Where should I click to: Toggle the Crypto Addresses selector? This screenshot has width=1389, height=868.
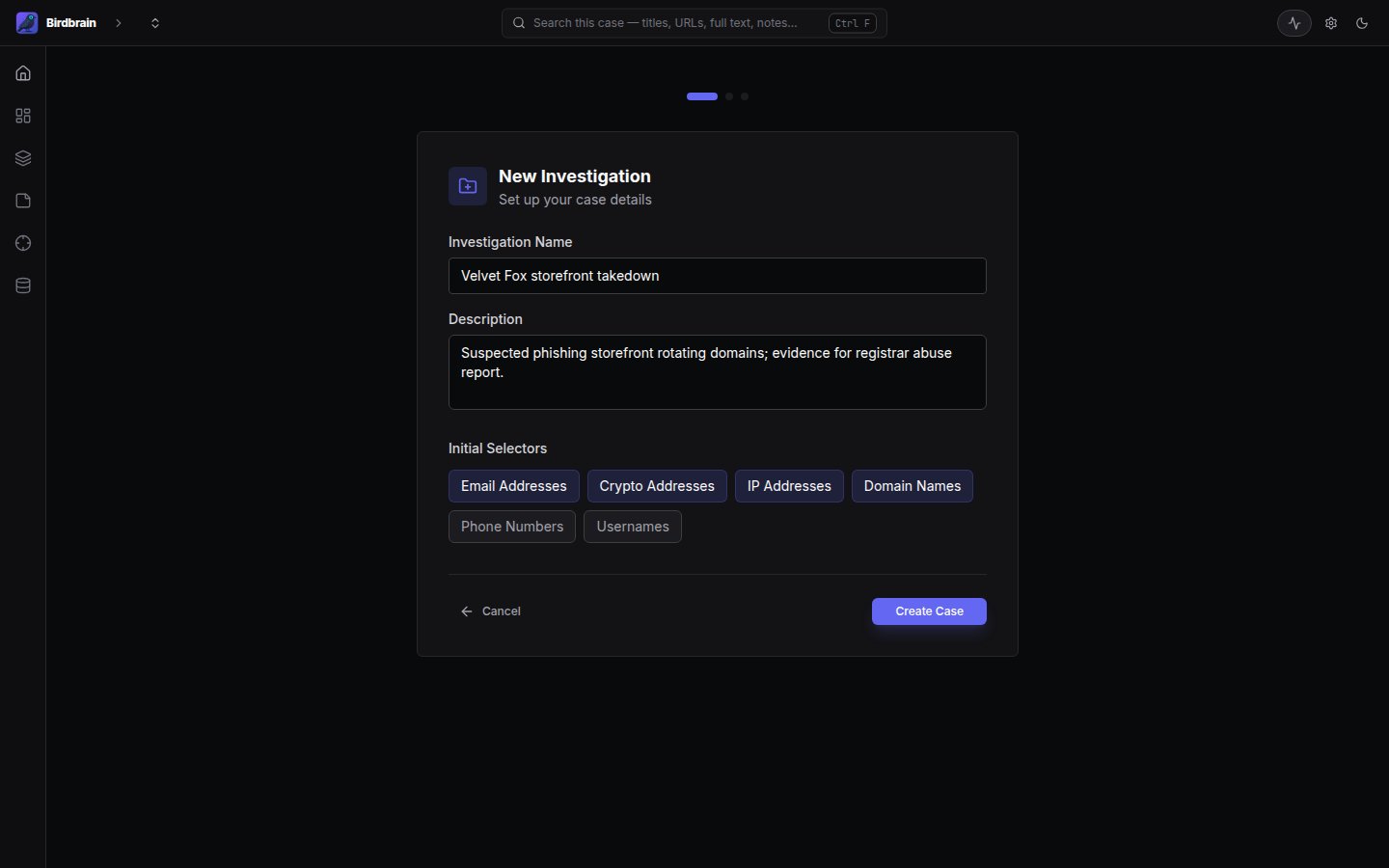pyautogui.click(x=657, y=486)
